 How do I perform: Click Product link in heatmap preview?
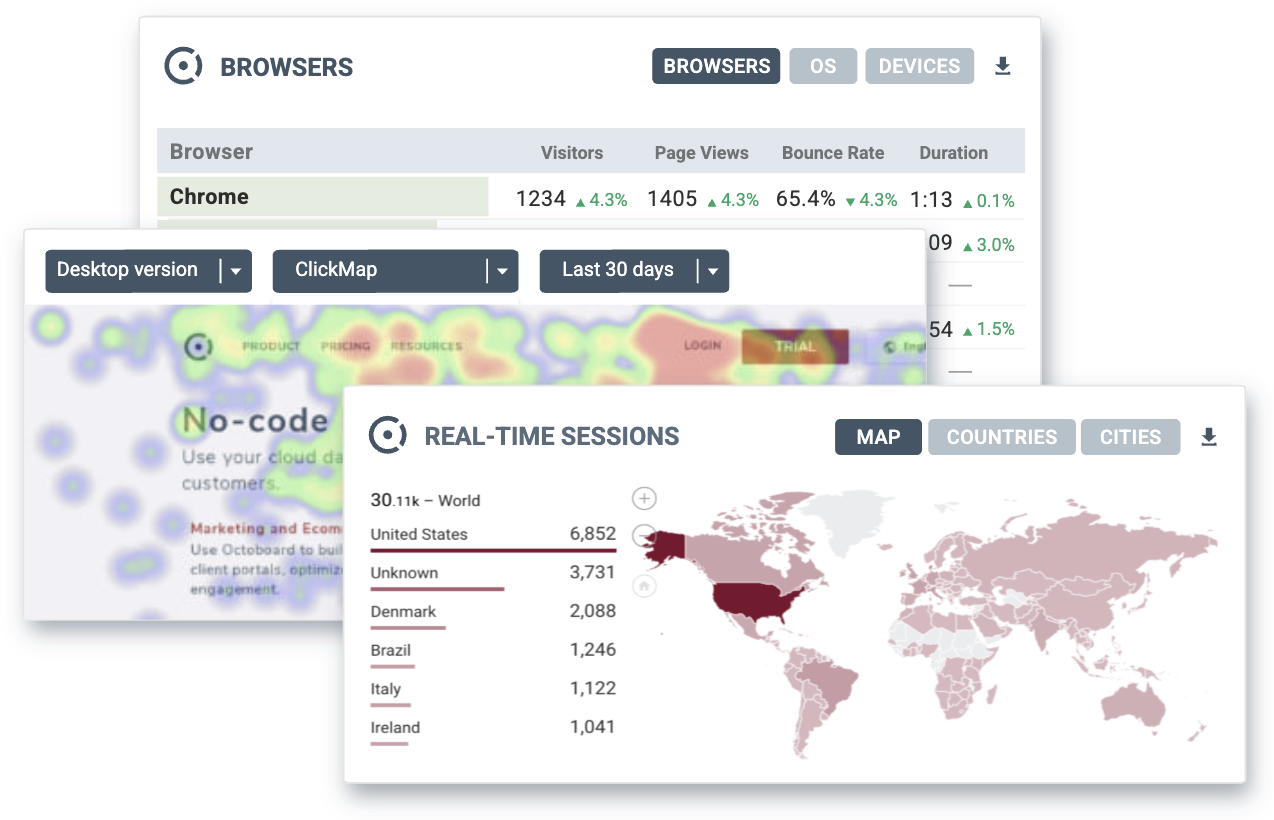(x=271, y=346)
